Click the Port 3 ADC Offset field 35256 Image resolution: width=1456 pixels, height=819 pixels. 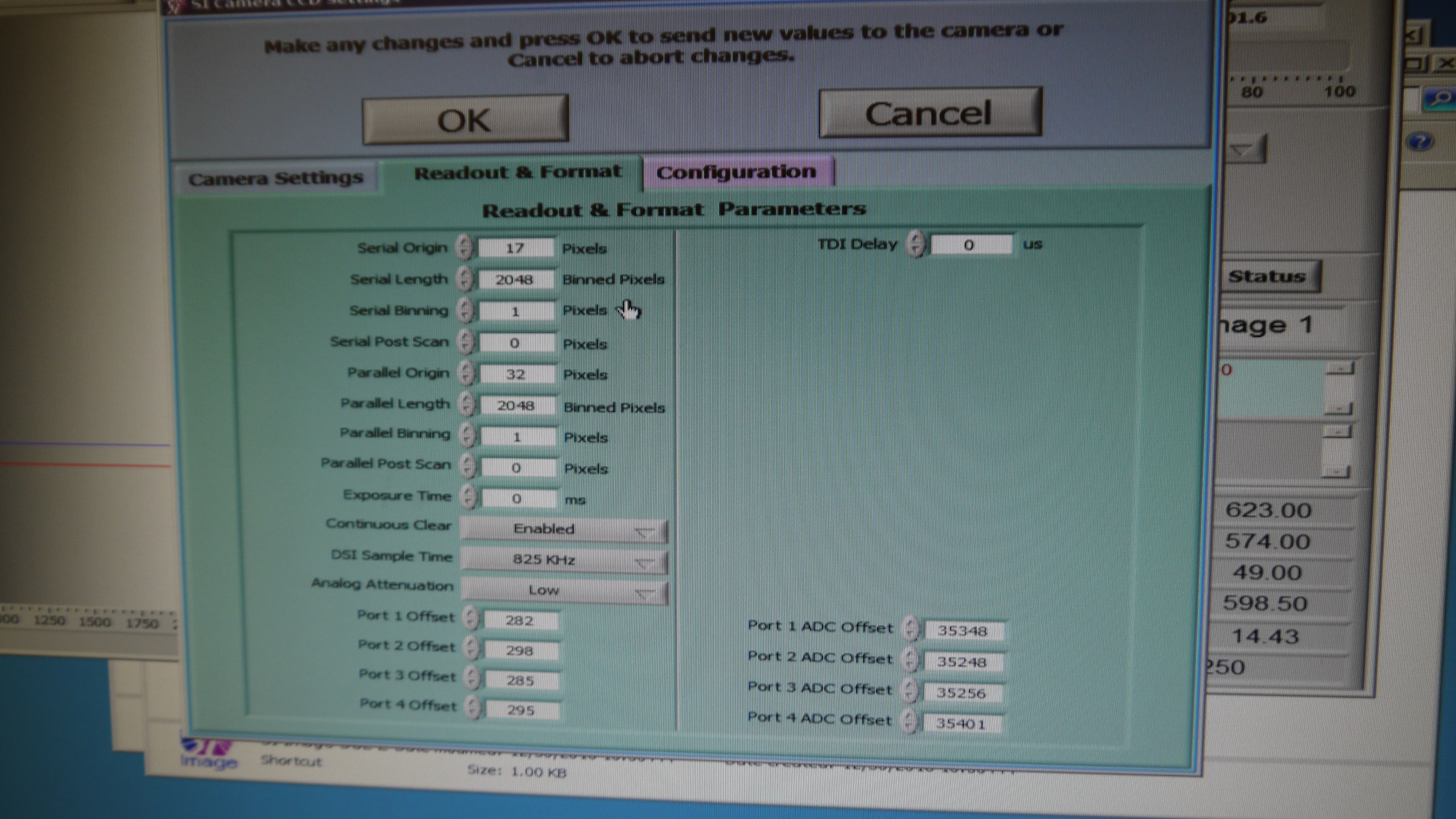[963, 692]
